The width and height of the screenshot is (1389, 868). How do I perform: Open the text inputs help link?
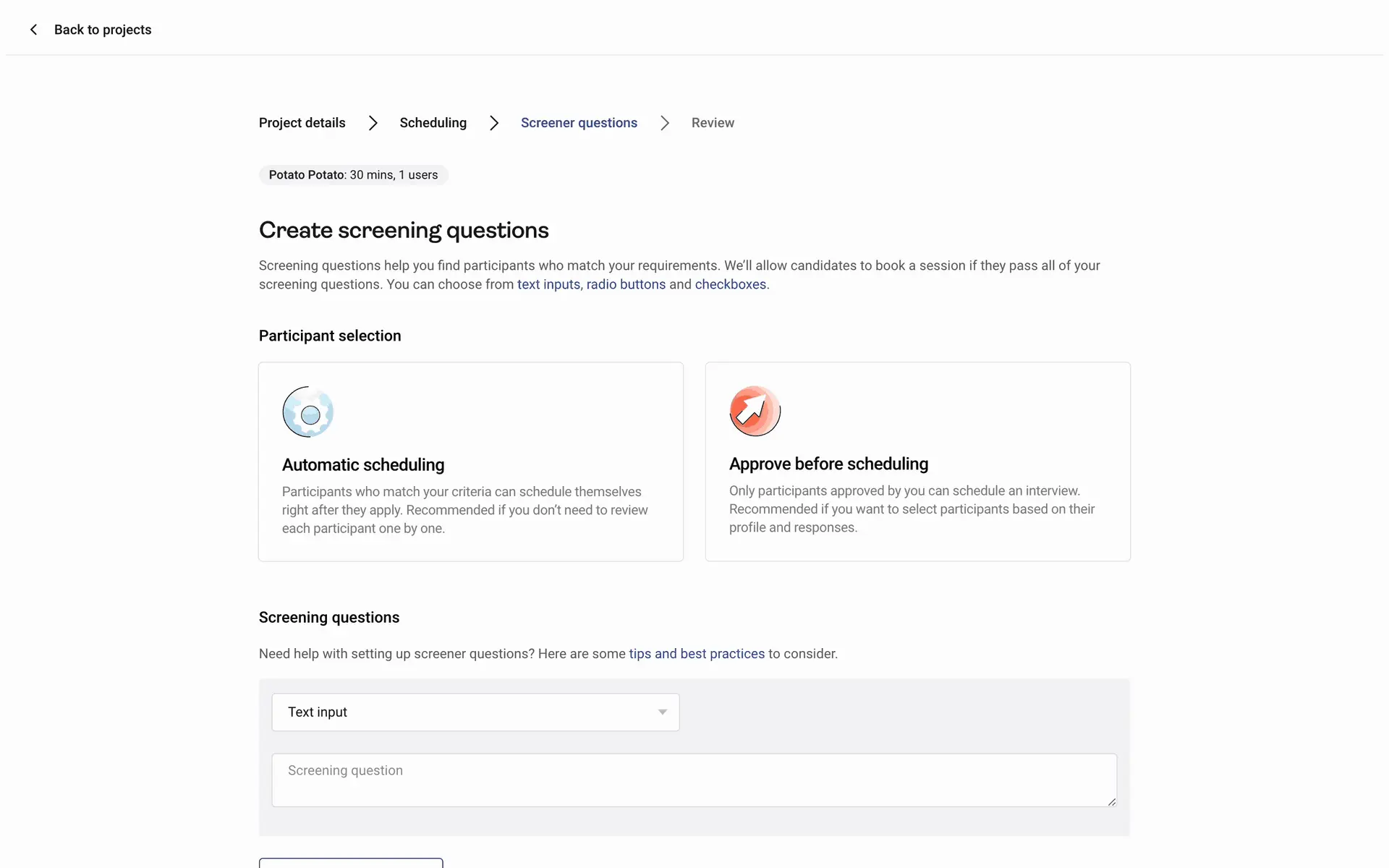[x=548, y=284]
